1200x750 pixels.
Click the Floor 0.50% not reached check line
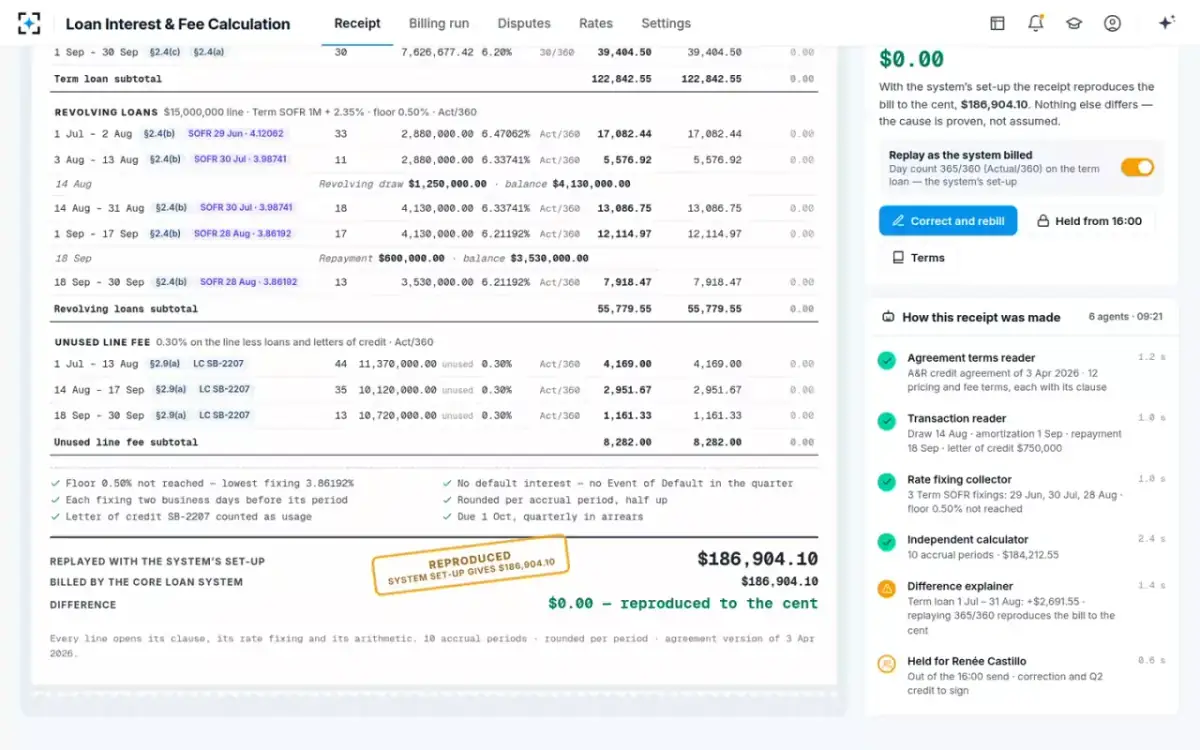click(x=202, y=483)
